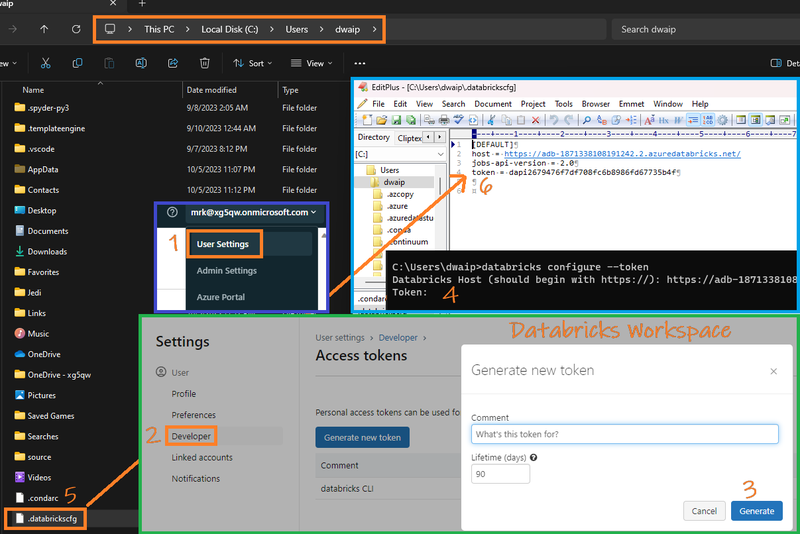Open Linked accounts in Settings sidebar
The height and width of the screenshot is (534, 800).
click(x=202, y=457)
